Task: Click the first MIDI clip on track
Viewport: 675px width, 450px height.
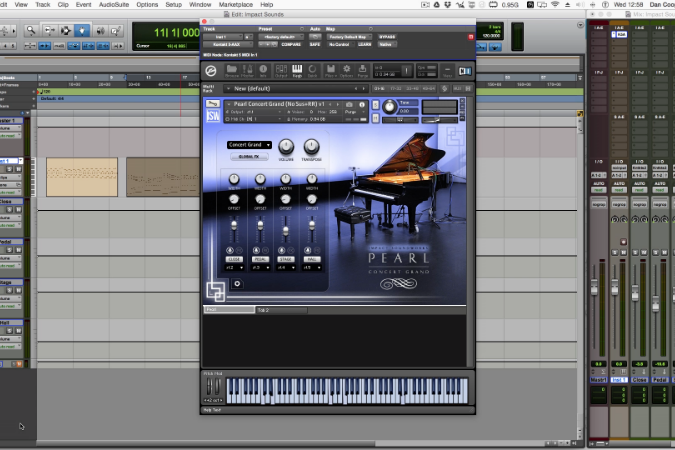Action: (x=82, y=177)
